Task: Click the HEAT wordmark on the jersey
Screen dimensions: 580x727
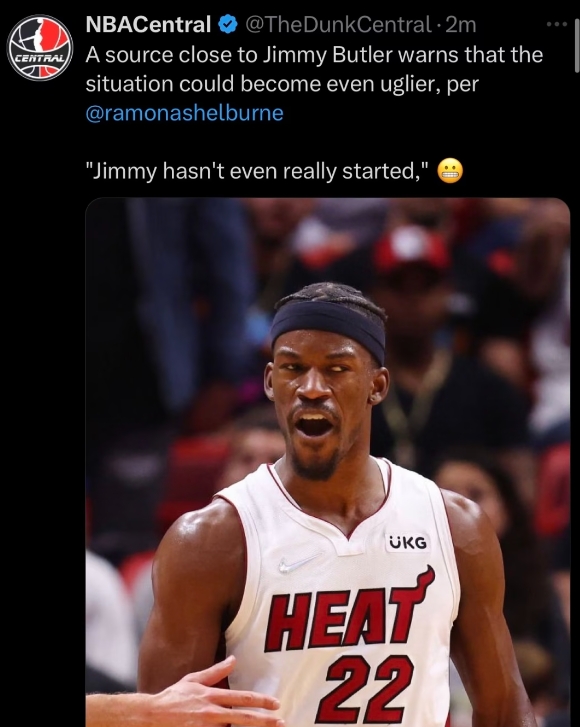Action: click(350, 610)
